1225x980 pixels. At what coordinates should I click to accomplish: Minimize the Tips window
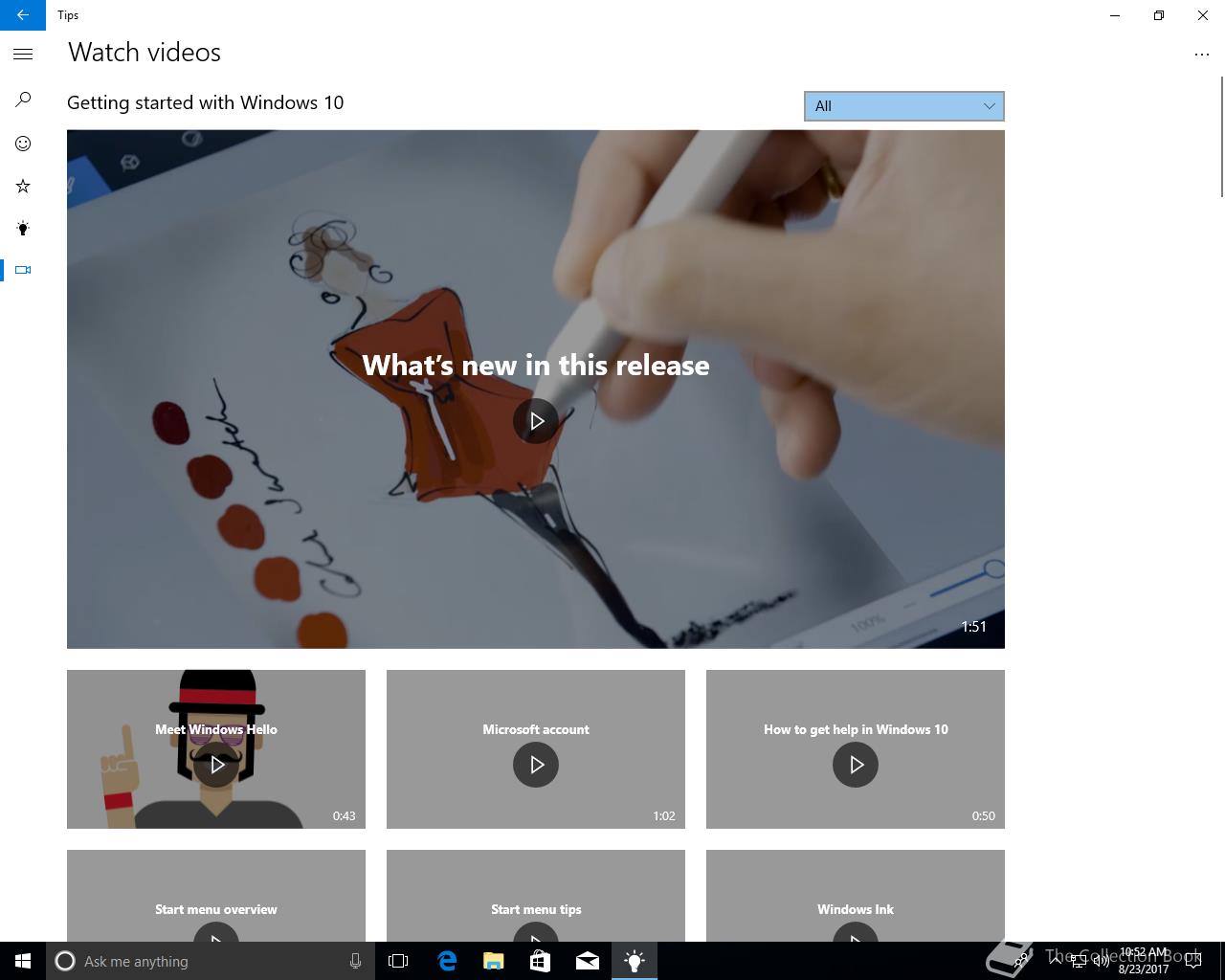click(1115, 15)
